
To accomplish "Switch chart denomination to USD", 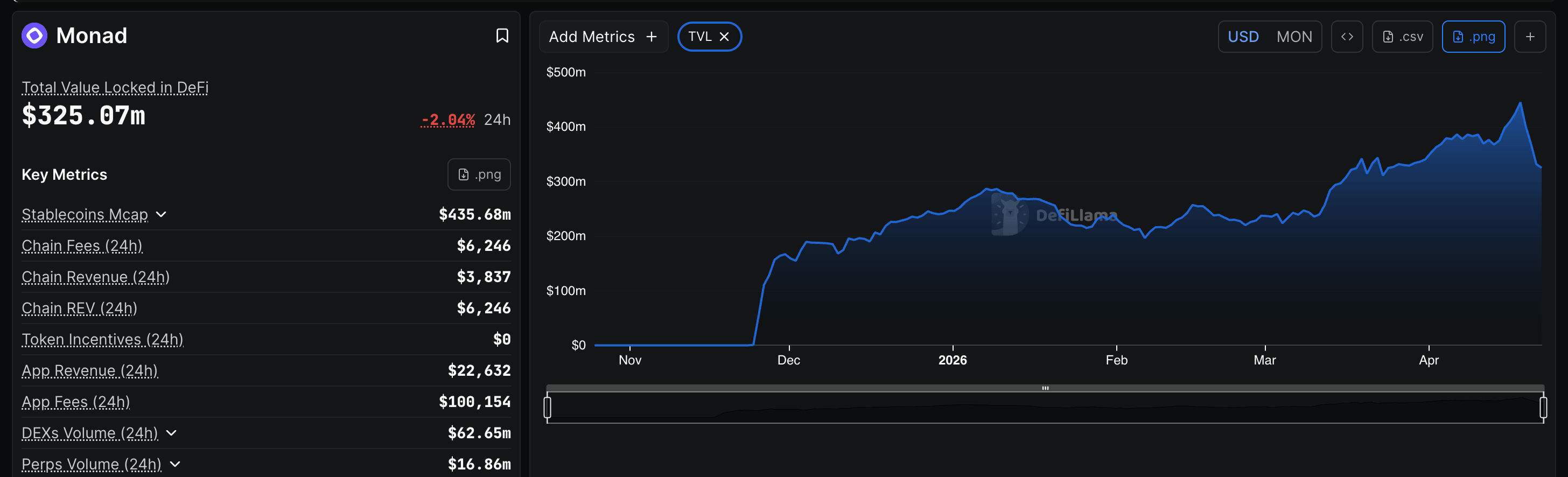I will pos(1242,37).
